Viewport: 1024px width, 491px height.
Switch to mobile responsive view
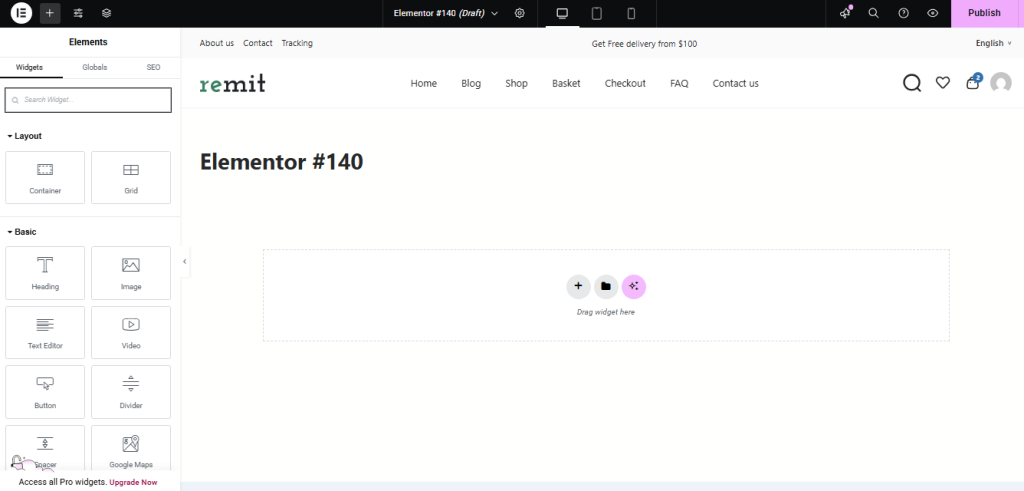[x=631, y=13]
